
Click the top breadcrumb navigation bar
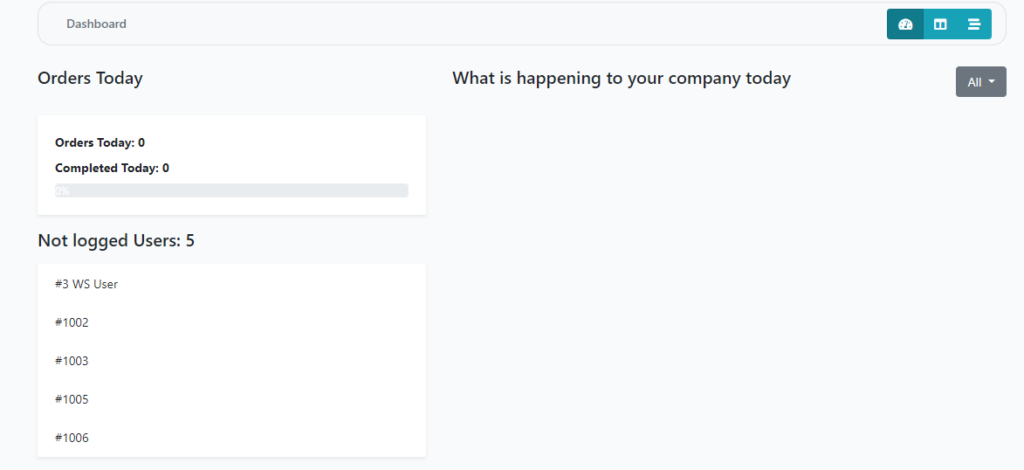tap(500, 24)
